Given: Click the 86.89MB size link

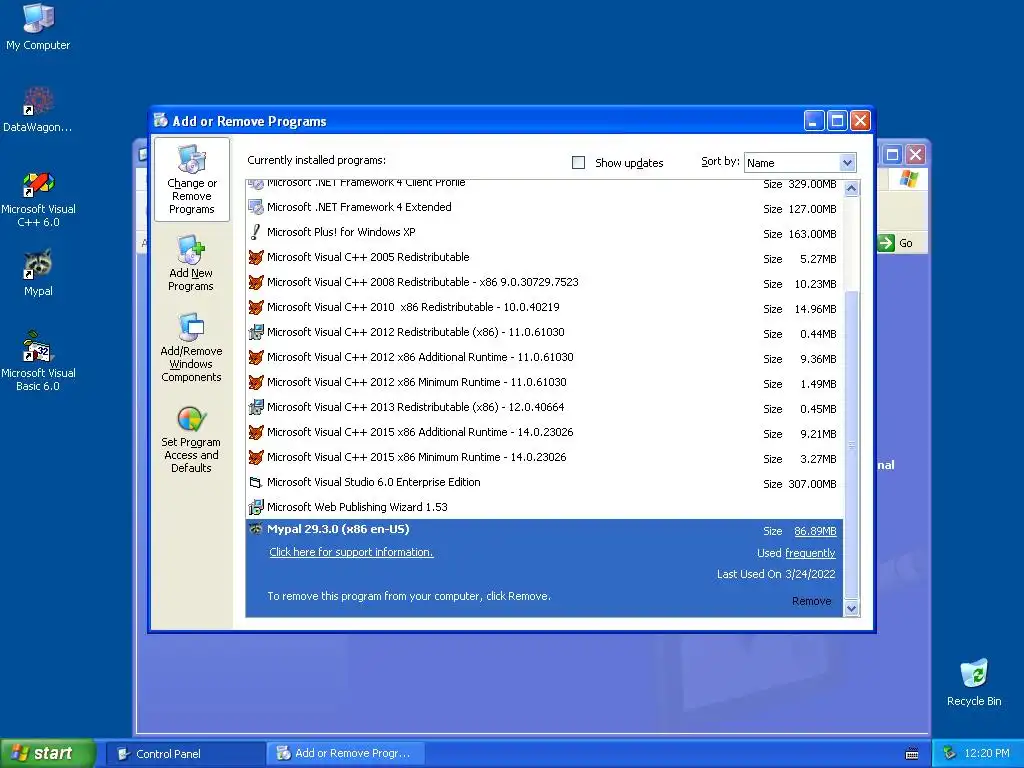Looking at the screenshot, I should click(815, 531).
